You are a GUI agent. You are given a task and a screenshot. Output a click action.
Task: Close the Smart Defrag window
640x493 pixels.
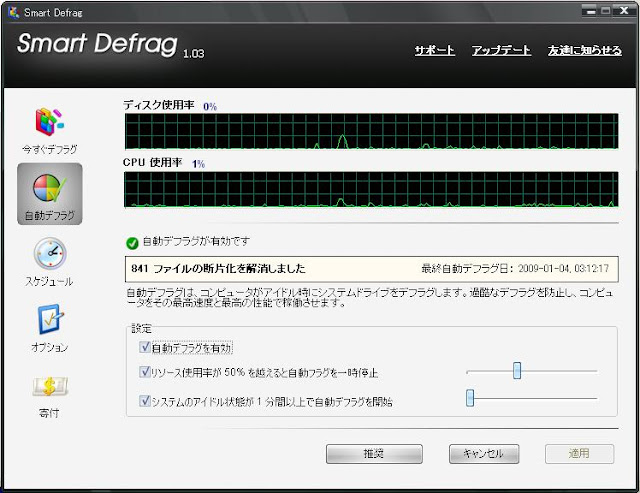[x=624, y=11]
